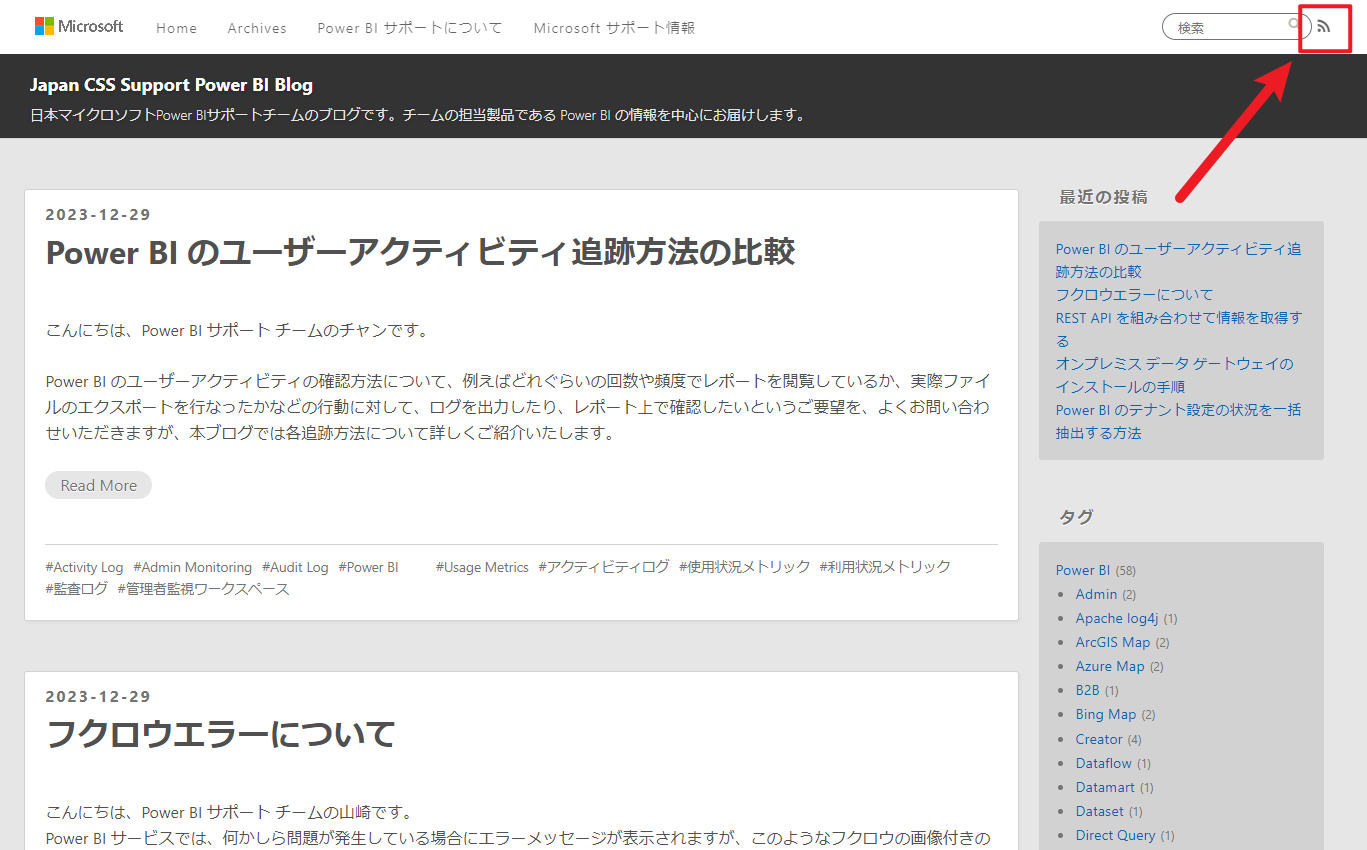
Task: Open the Home navigation item
Action: click(x=176, y=28)
